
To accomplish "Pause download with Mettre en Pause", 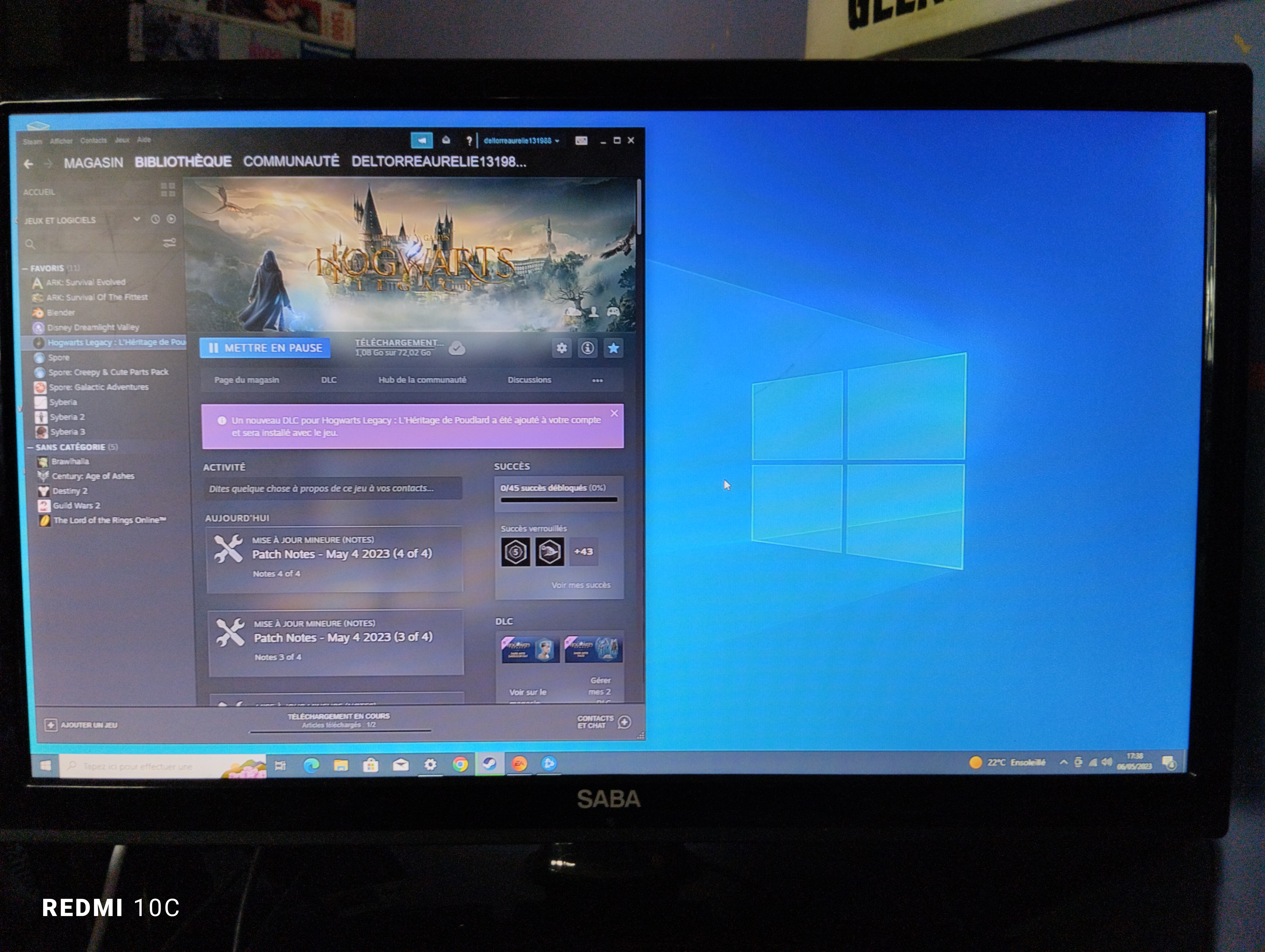I will pos(265,348).
